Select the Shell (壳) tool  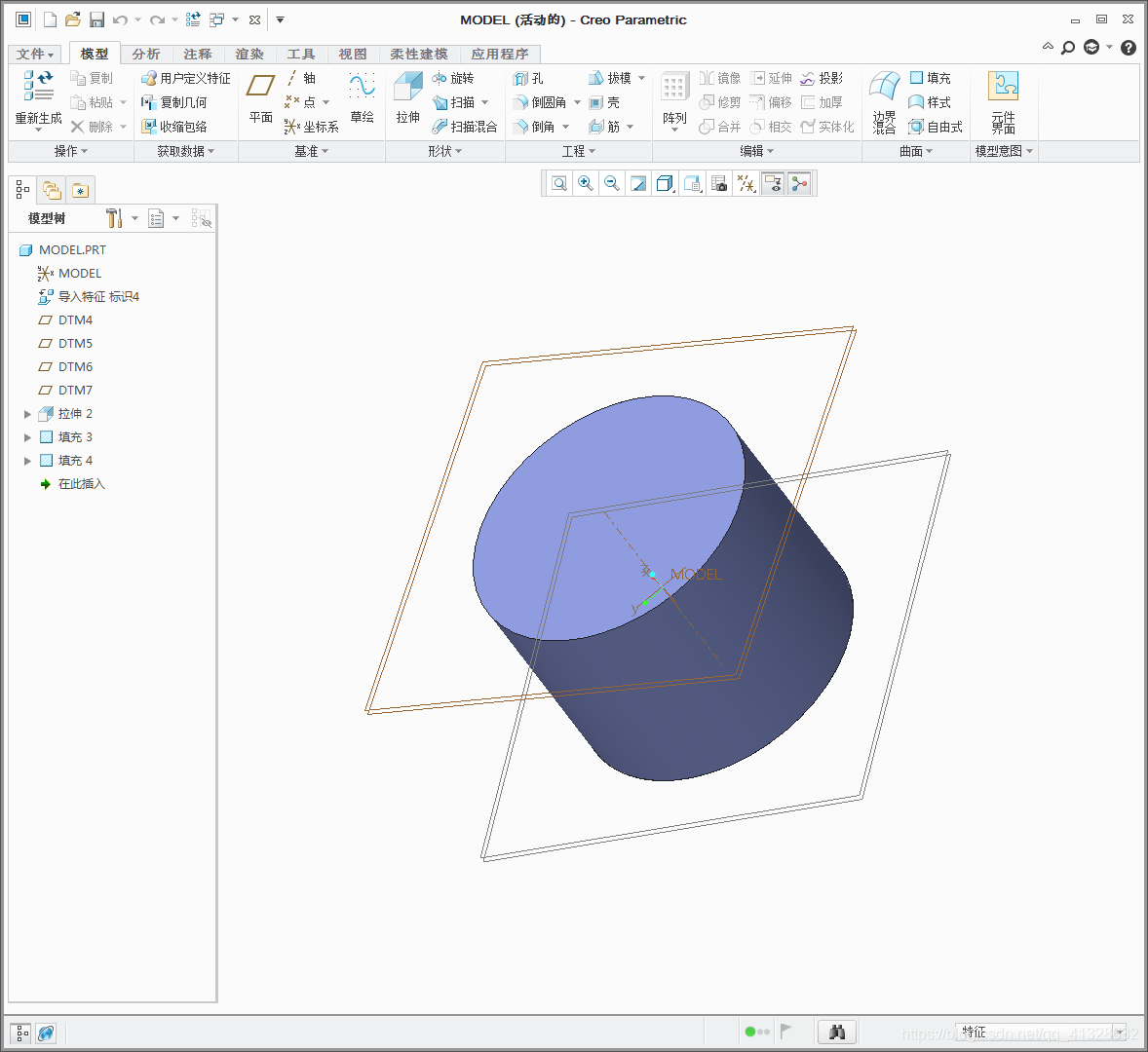pyautogui.click(x=605, y=102)
